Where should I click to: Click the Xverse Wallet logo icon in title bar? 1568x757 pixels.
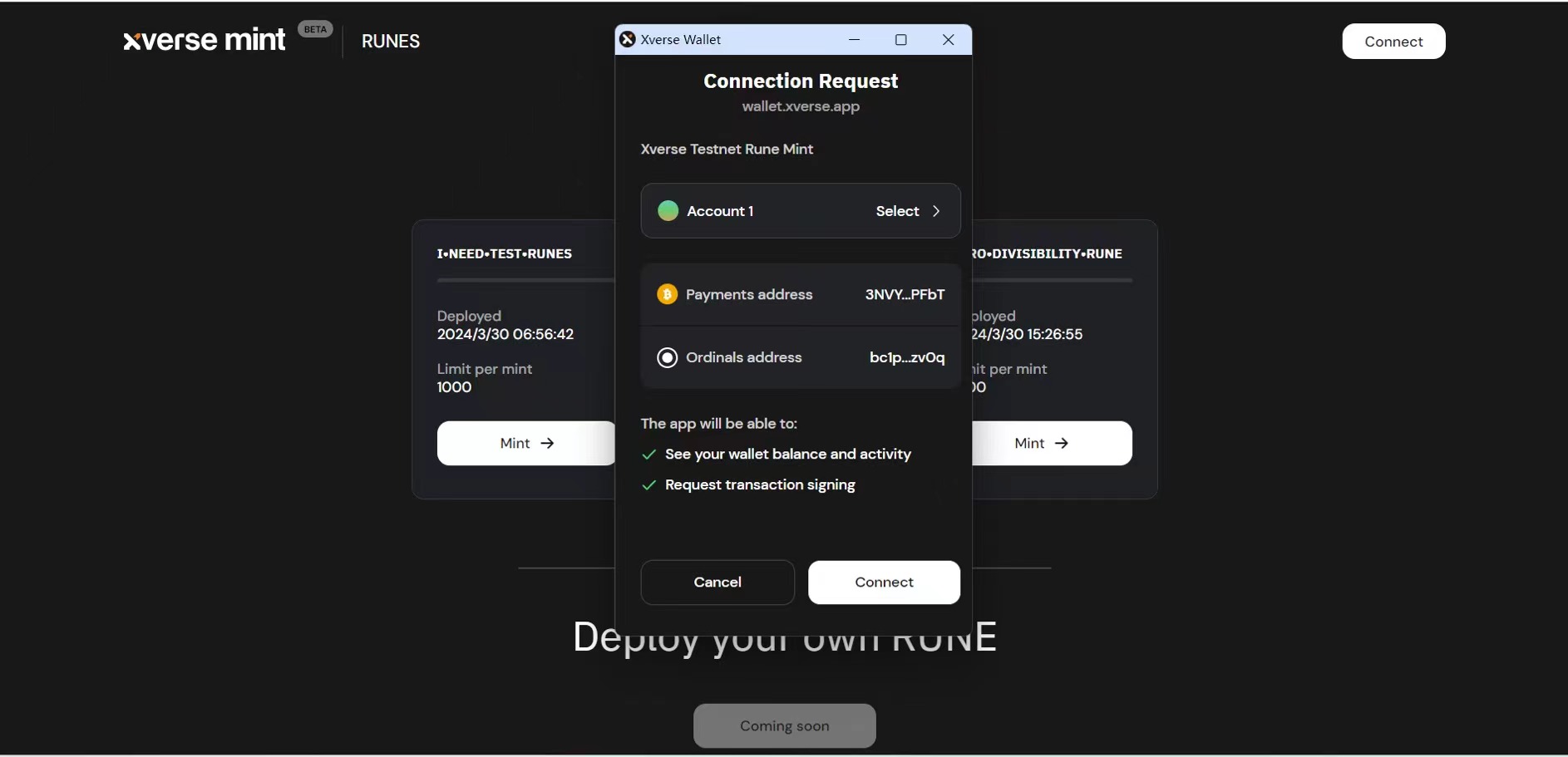(628, 39)
